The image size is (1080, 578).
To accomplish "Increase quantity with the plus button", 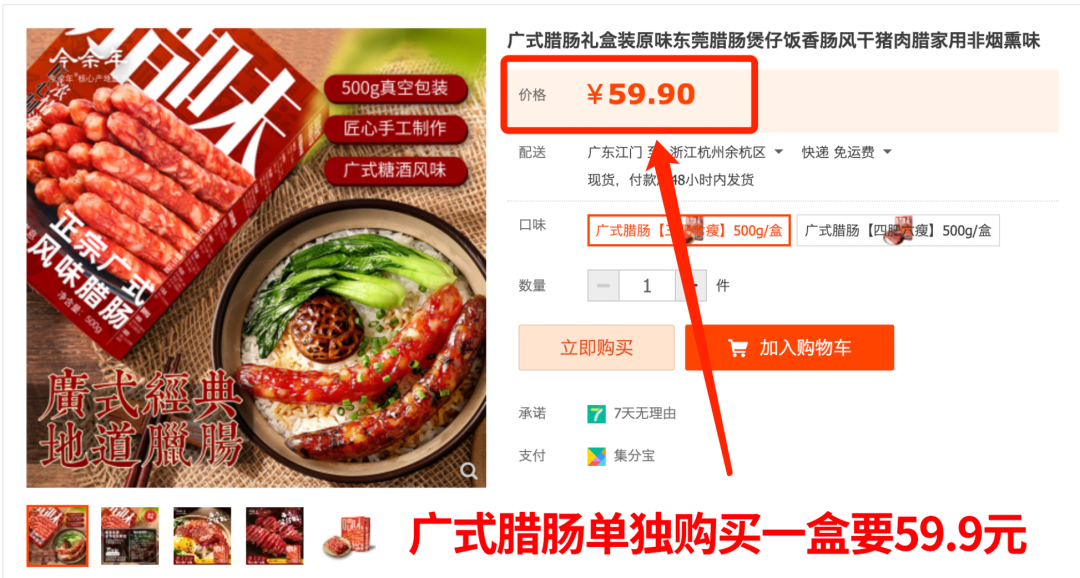I will click(691, 286).
